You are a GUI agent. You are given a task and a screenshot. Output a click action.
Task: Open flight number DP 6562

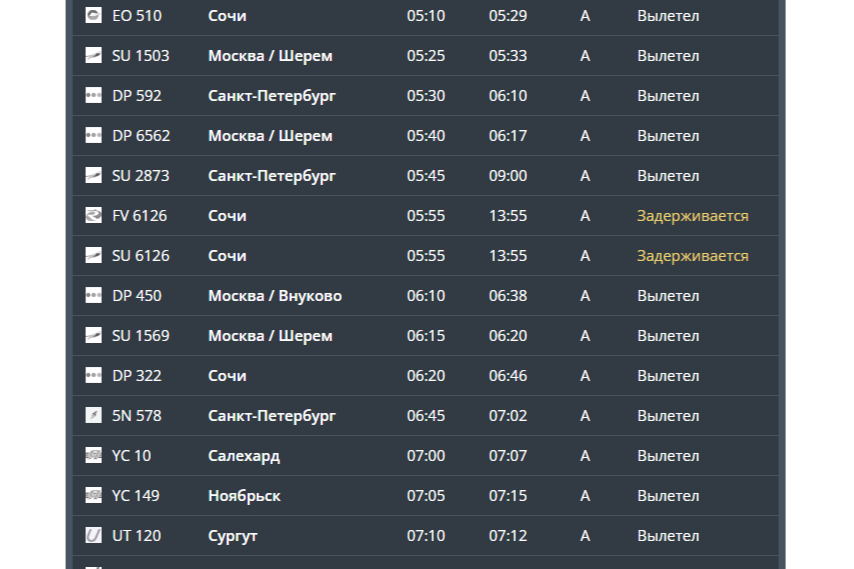[140, 136]
